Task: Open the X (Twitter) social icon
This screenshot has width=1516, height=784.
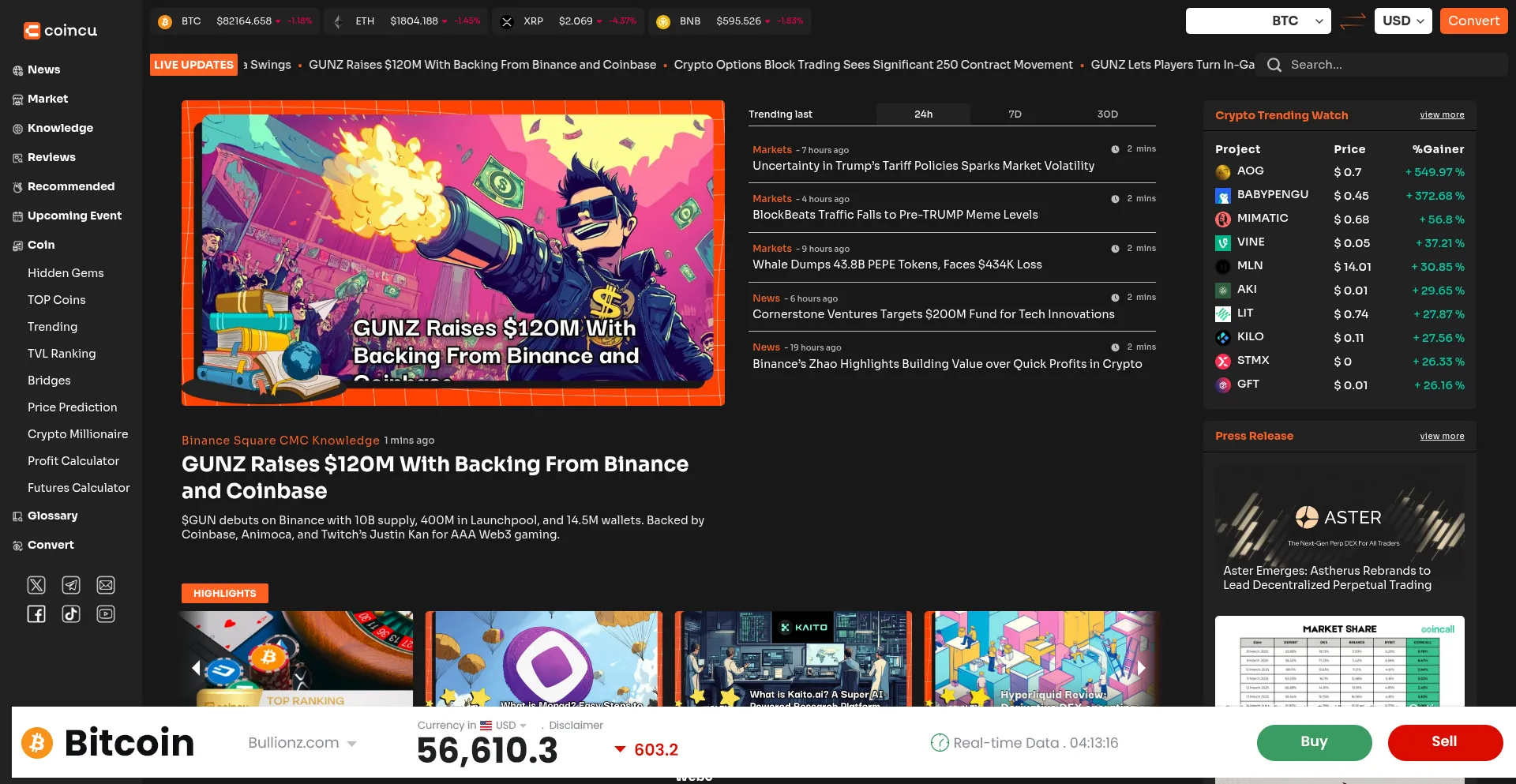Action: [36, 585]
